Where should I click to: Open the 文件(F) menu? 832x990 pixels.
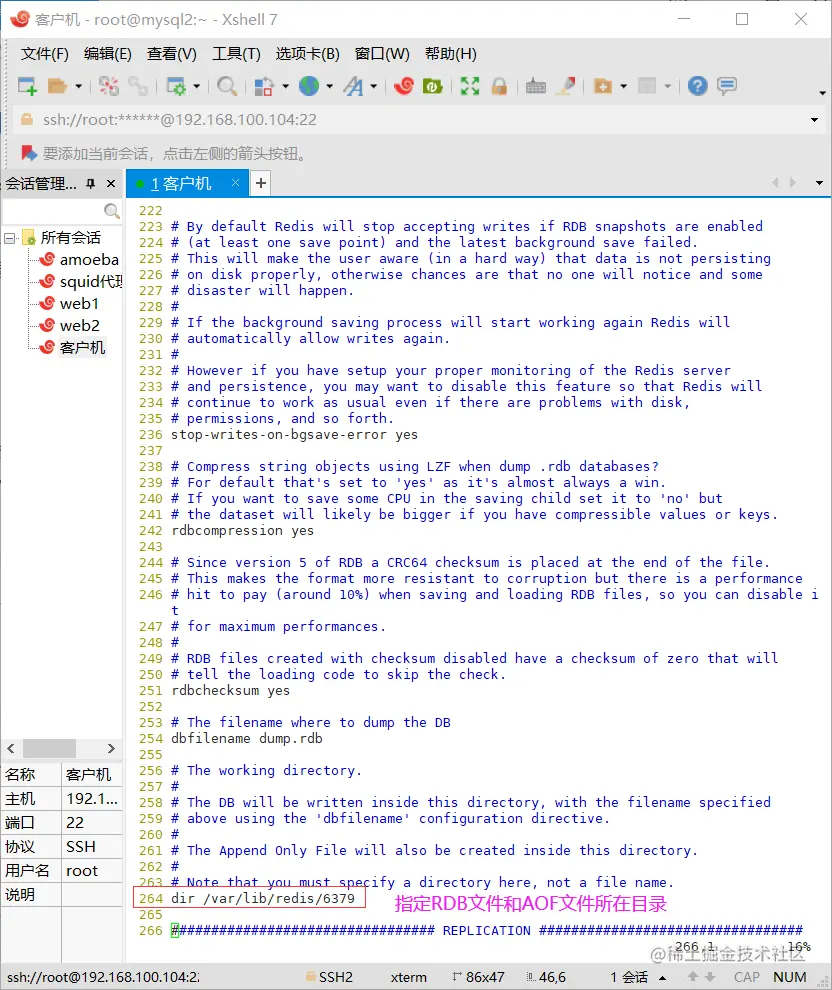(x=45, y=54)
